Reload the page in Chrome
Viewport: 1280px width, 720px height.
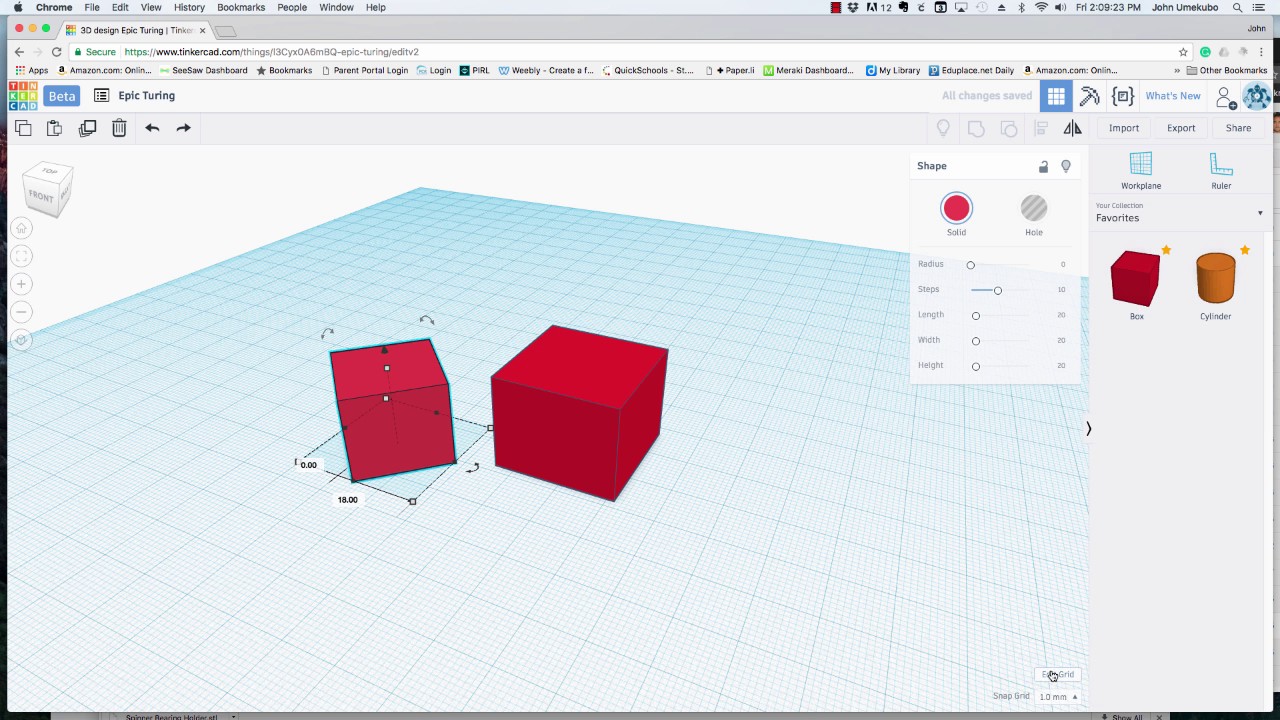coord(57,52)
